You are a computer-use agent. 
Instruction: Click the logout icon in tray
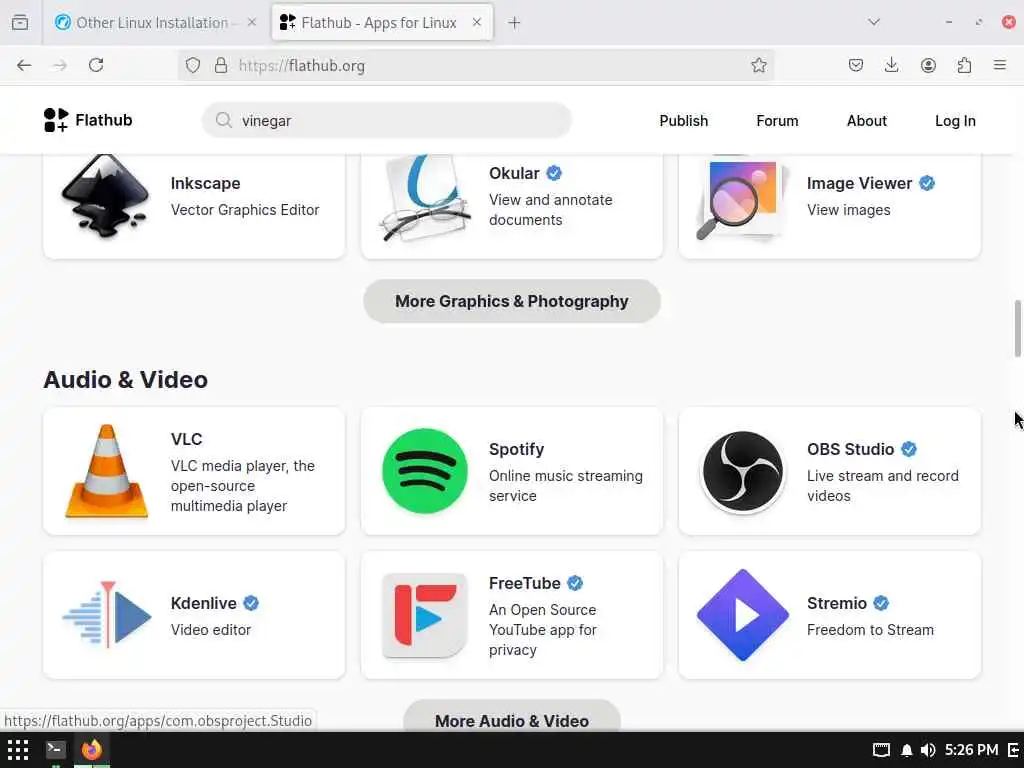1013,750
